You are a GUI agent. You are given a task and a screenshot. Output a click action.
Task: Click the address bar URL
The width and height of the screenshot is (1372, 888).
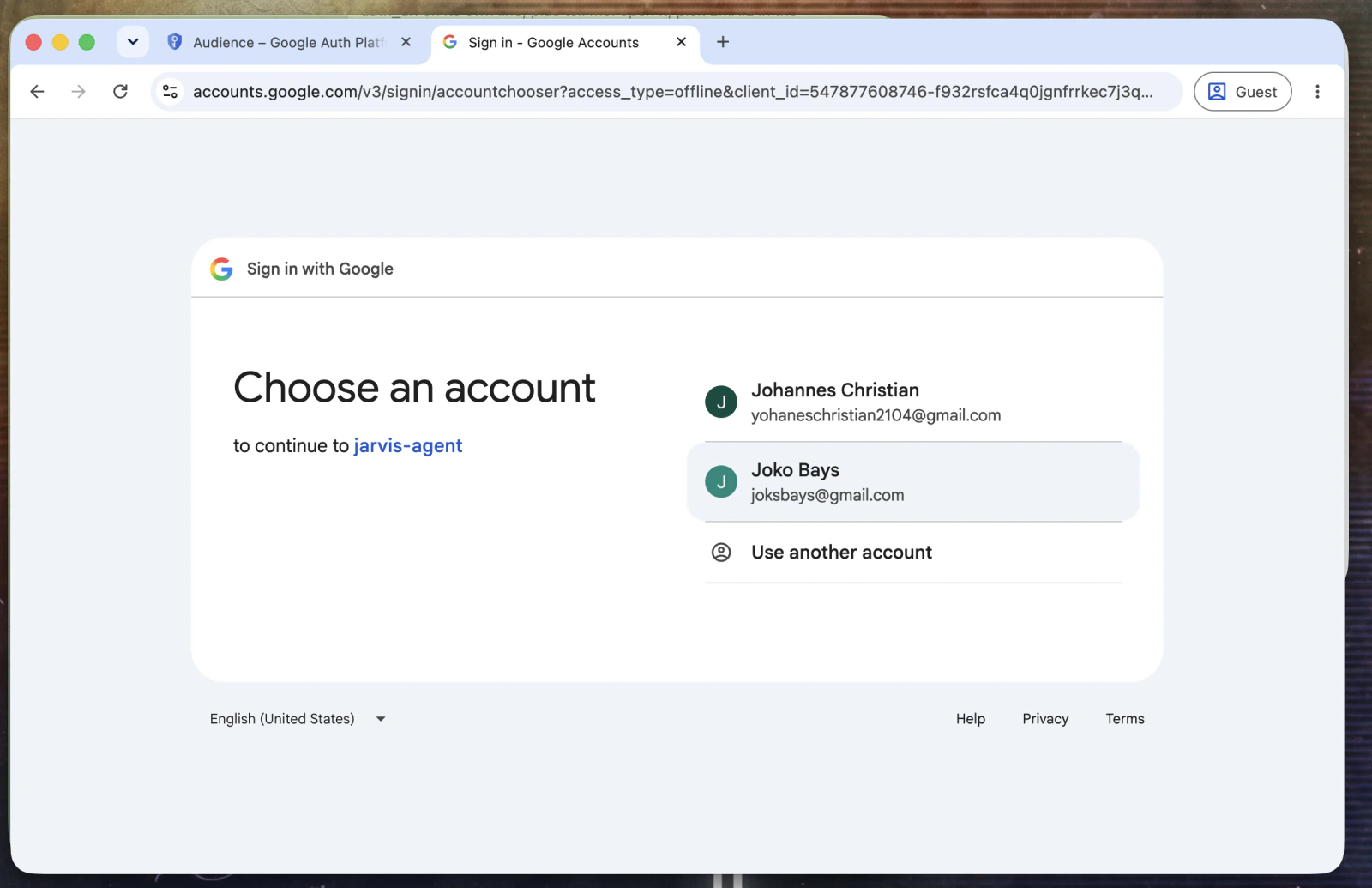pyautogui.click(x=673, y=92)
